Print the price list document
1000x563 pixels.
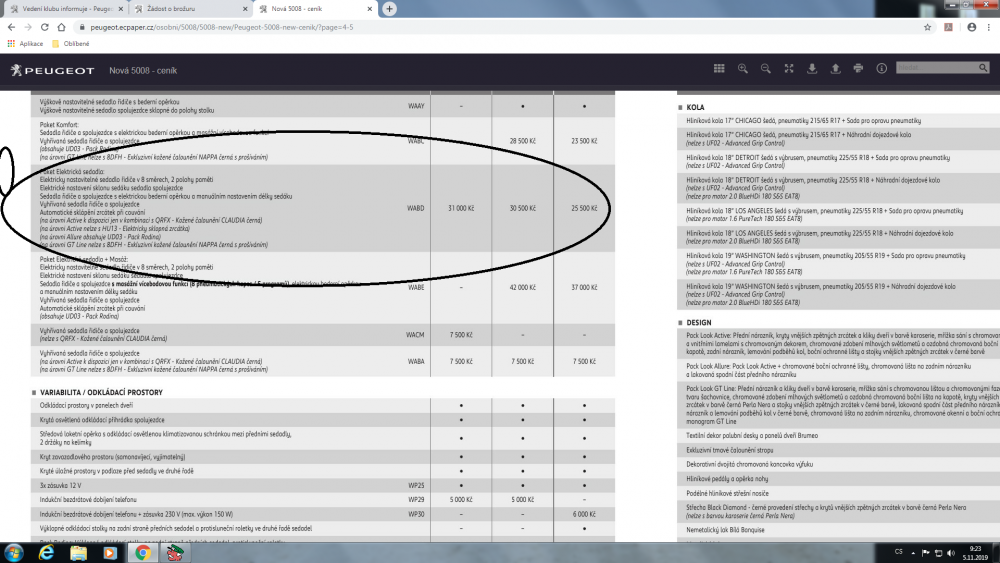858,68
